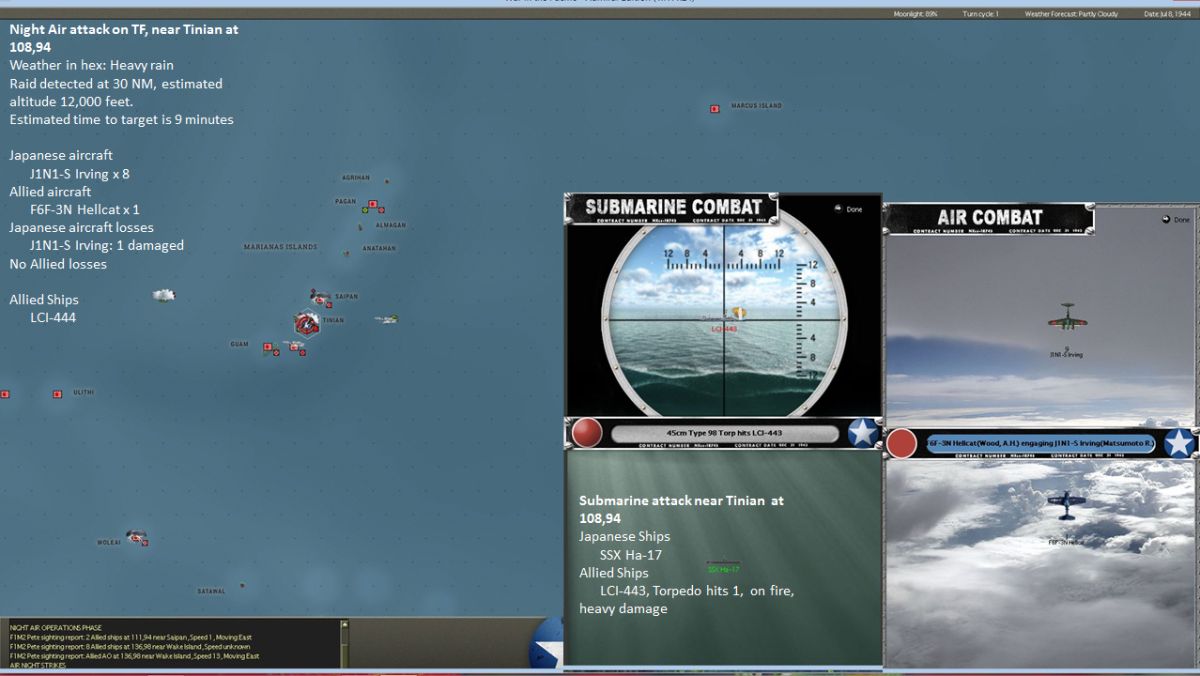Click the red Japanese roundel in Submarine Combat
The width and height of the screenshot is (1200, 676).
click(x=587, y=433)
